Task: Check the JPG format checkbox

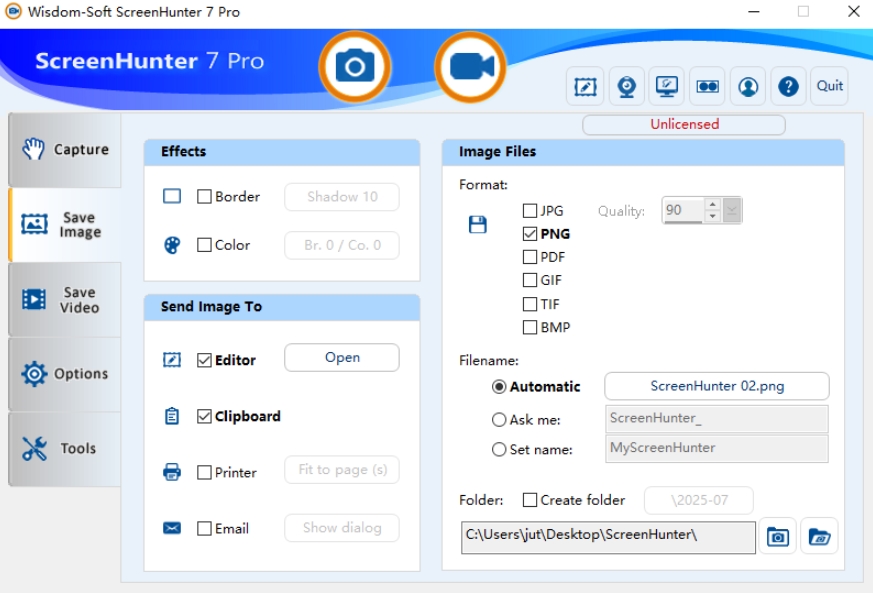Action: coord(530,210)
